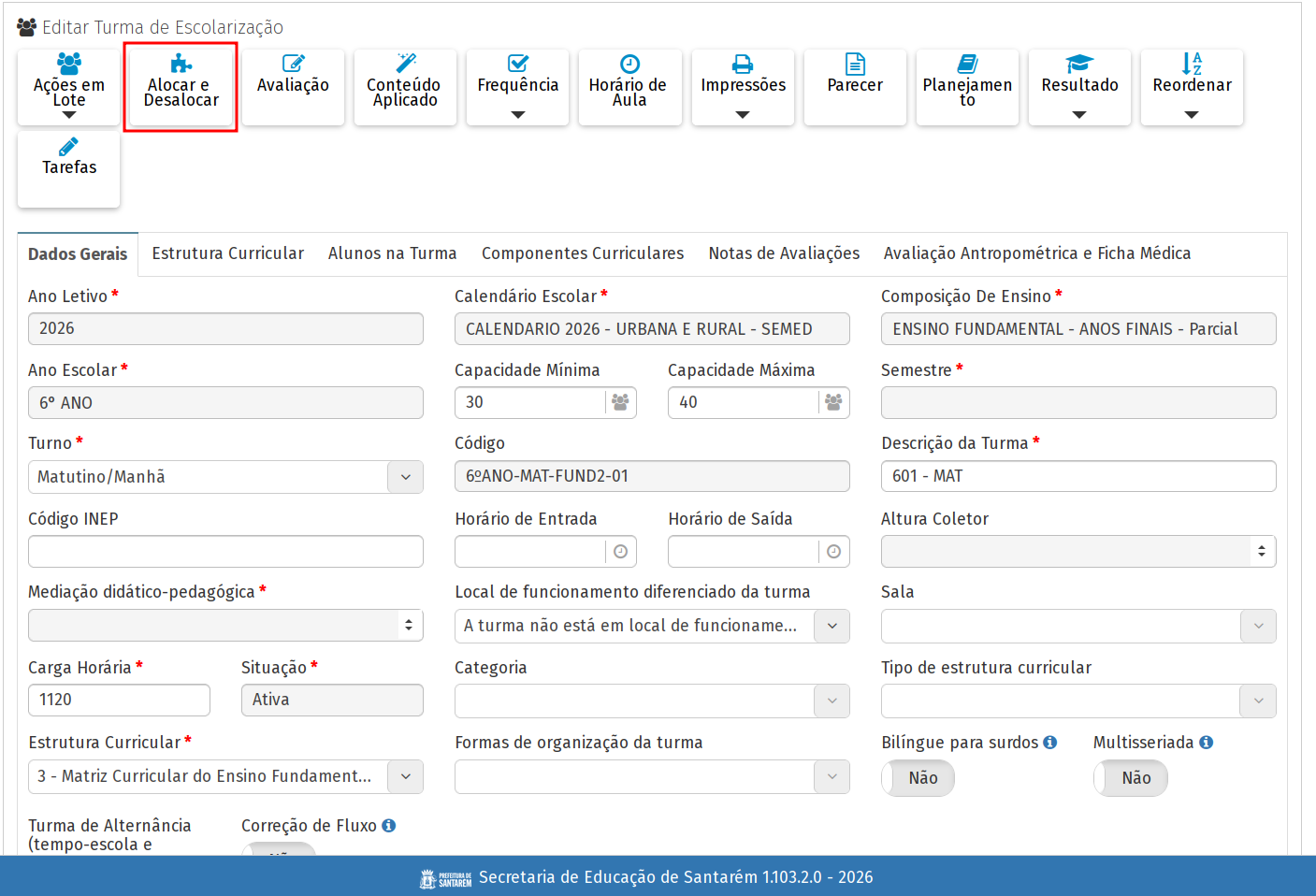The height and width of the screenshot is (896, 1316).
Task: Click the Reordenar button
Action: coord(1192,87)
